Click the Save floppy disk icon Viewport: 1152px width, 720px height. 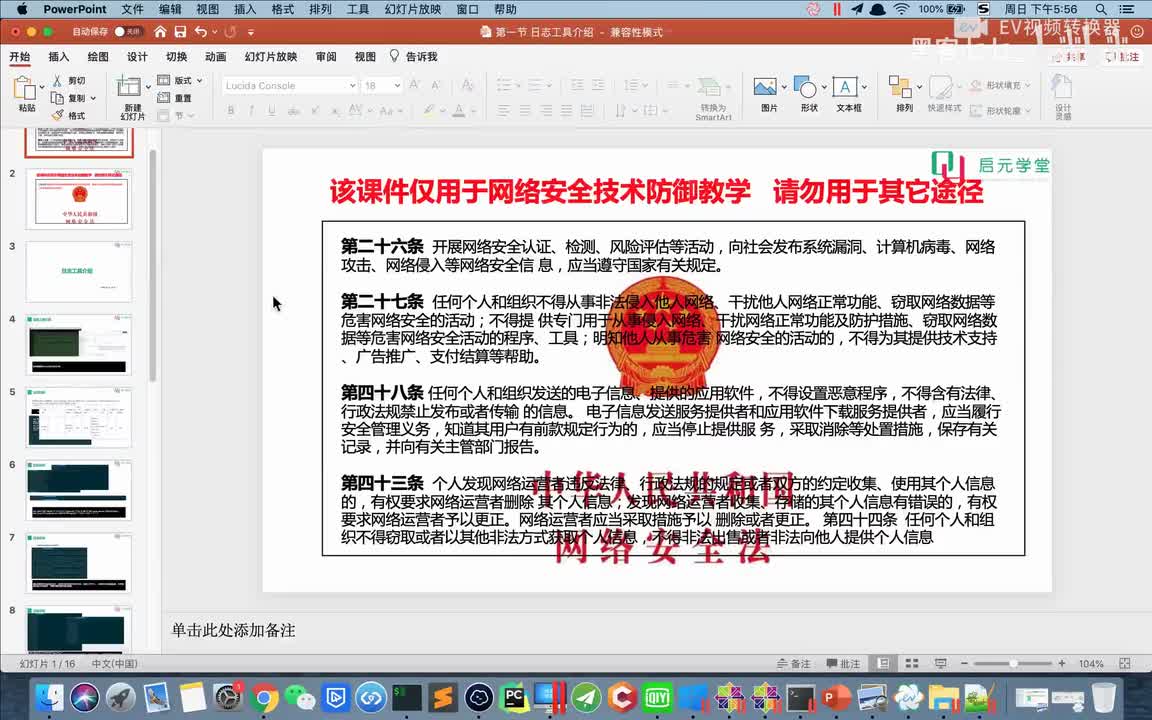(x=180, y=32)
